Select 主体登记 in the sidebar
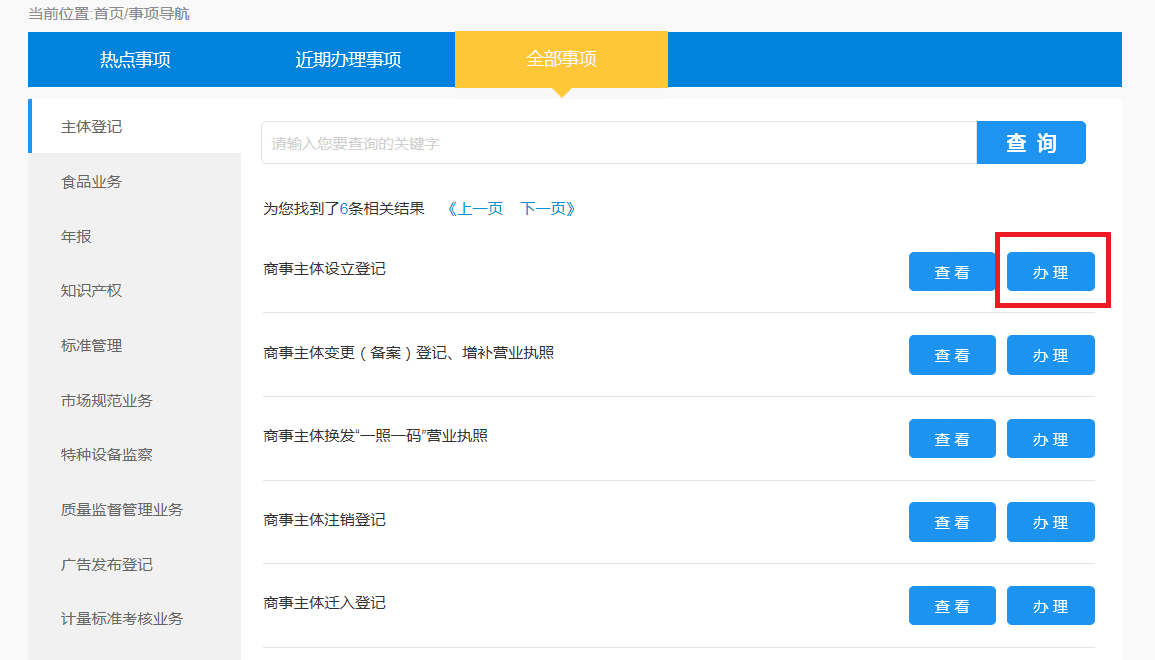 coord(92,127)
